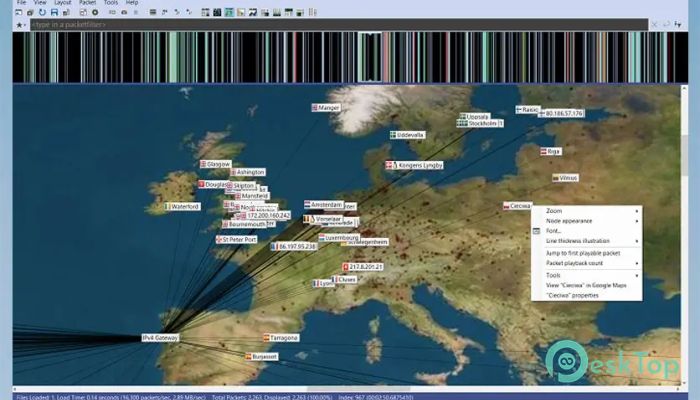
Task: Click the Luxembourg node label
Action: [339, 238]
